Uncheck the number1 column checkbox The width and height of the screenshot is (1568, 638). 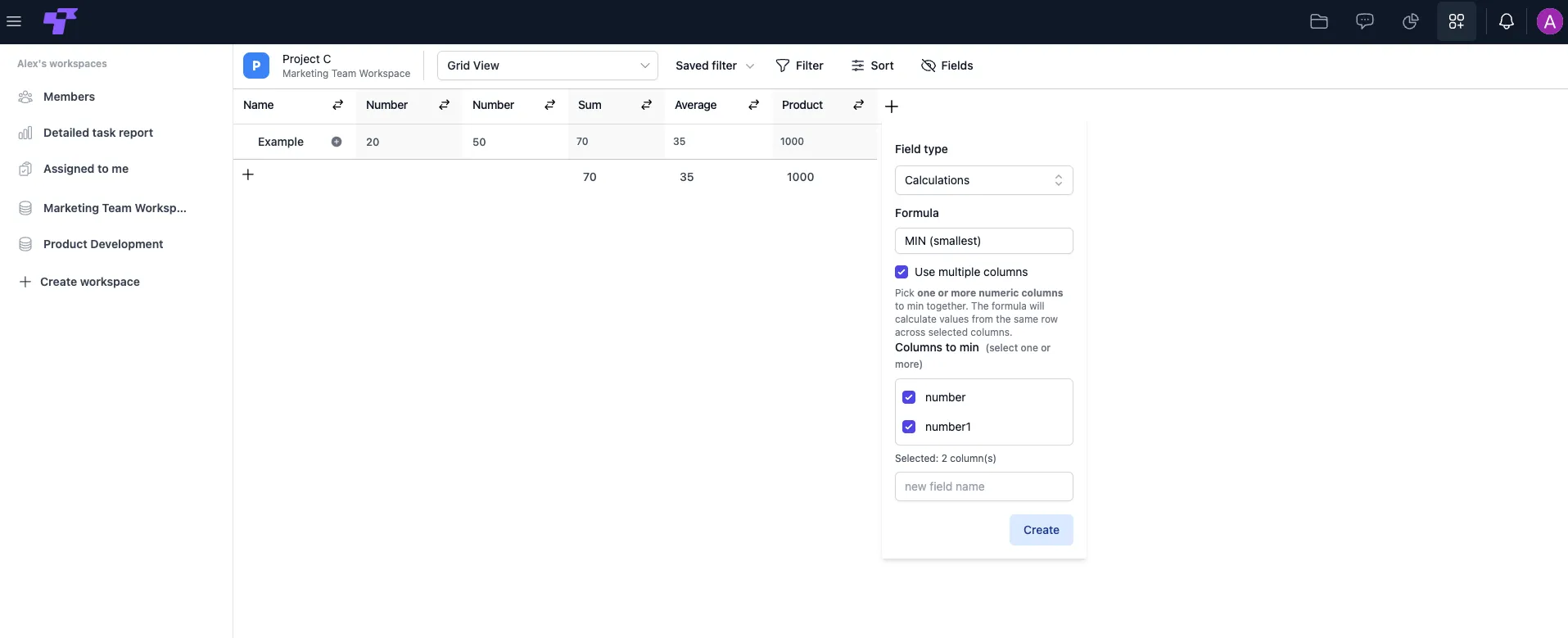[x=909, y=427]
